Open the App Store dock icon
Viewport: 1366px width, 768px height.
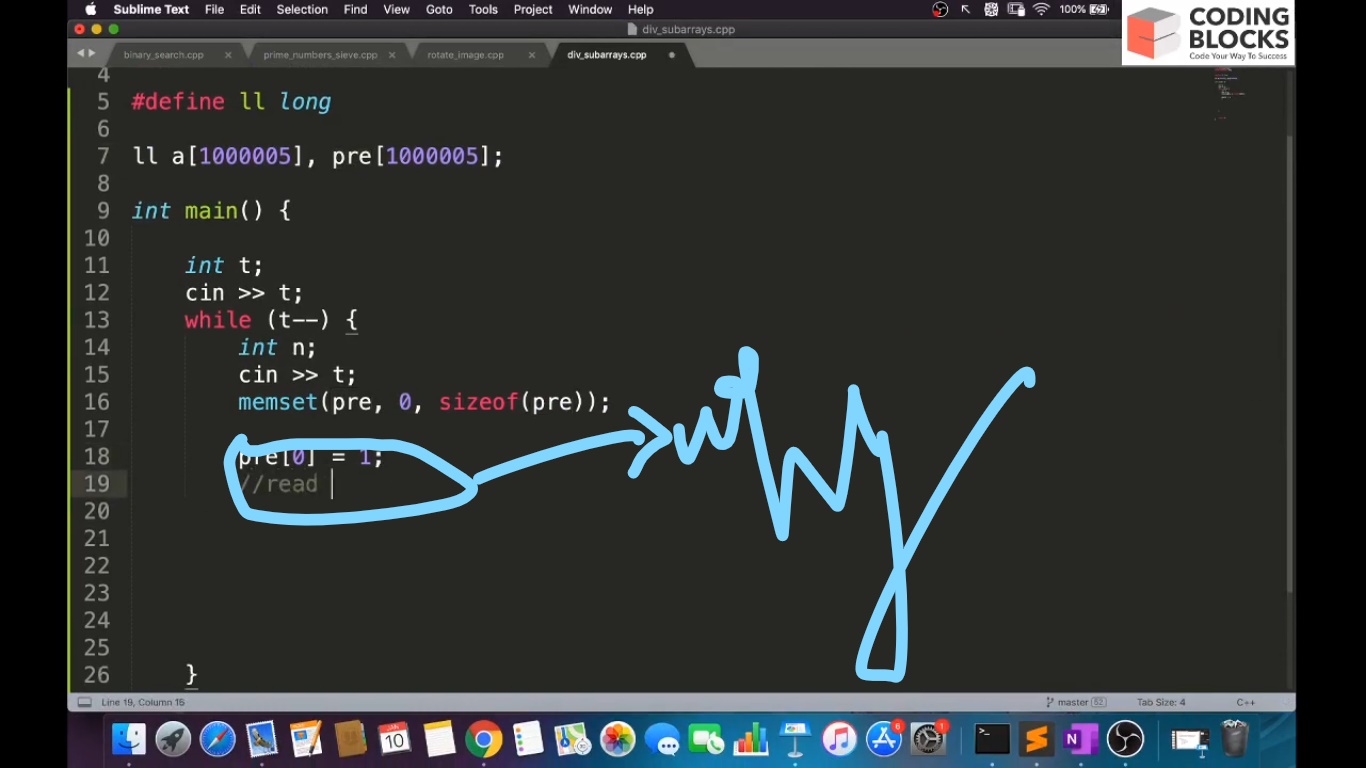pyautogui.click(x=884, y=740)
